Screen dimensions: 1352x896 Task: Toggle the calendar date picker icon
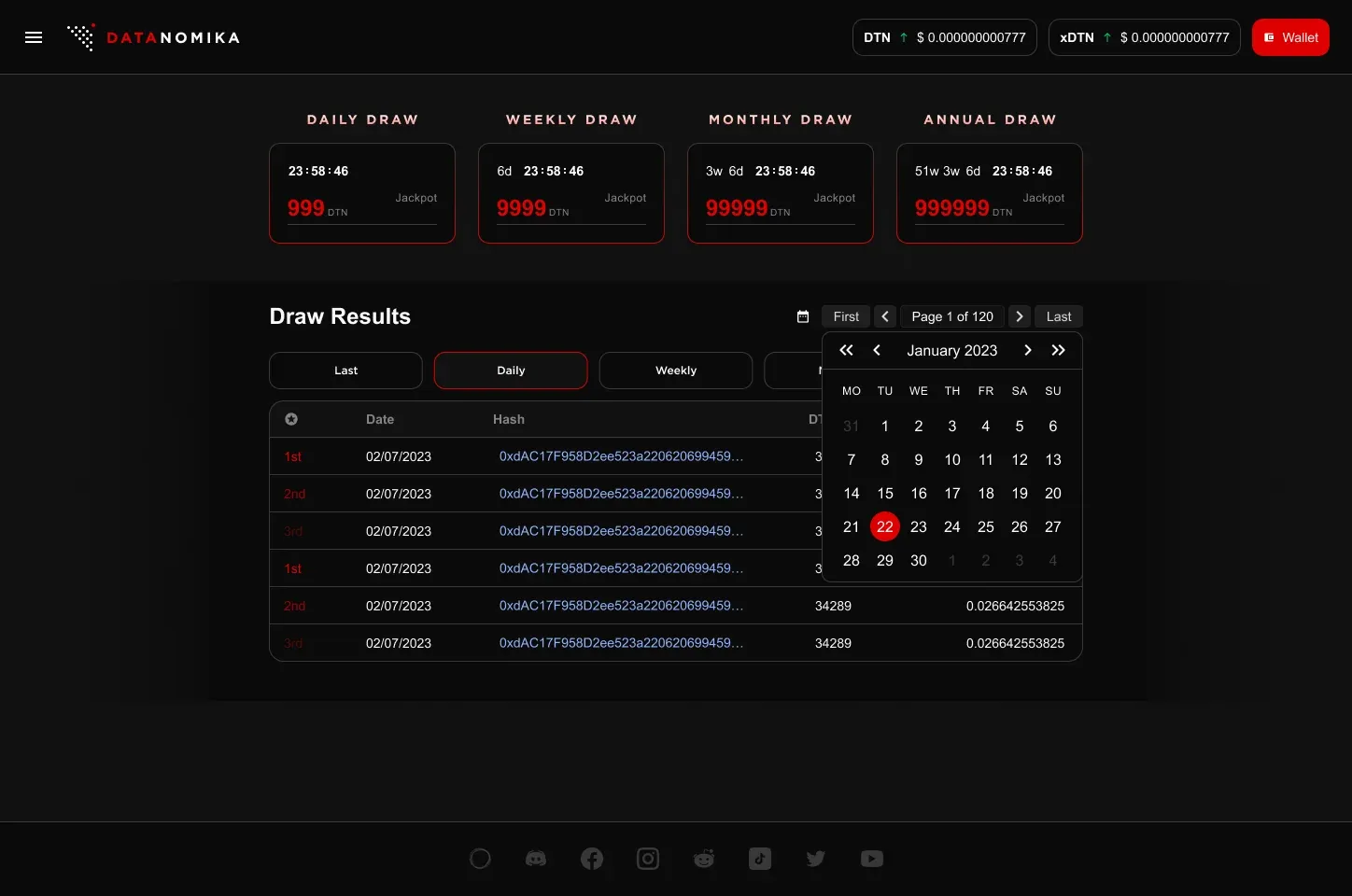tap(803, 316)
